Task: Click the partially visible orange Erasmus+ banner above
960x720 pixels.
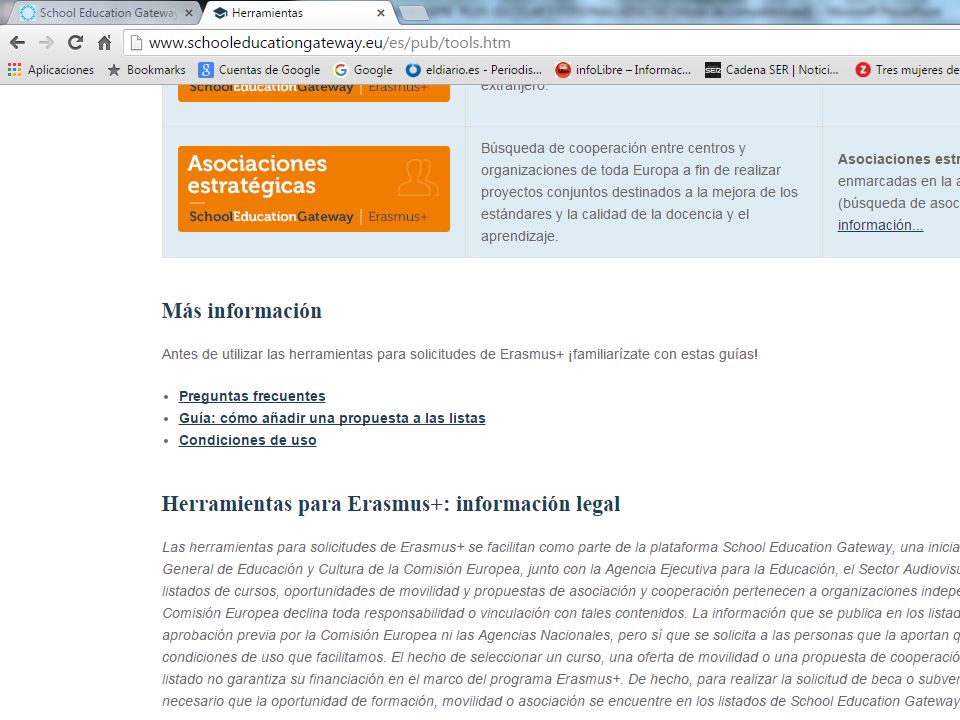Action: pos(313,93)
